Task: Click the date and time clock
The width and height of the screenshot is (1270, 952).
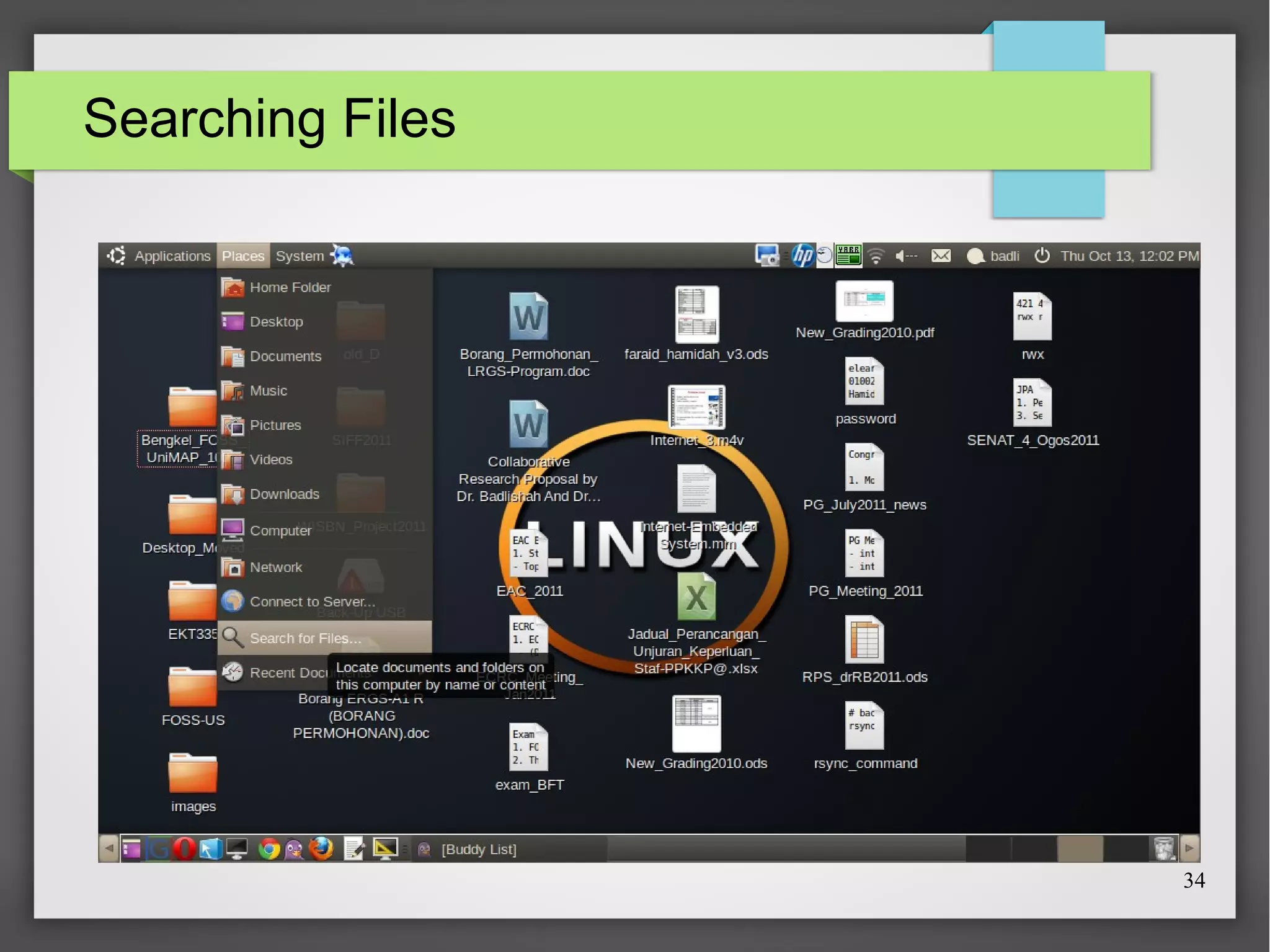Action: [x=1129, y=256]
